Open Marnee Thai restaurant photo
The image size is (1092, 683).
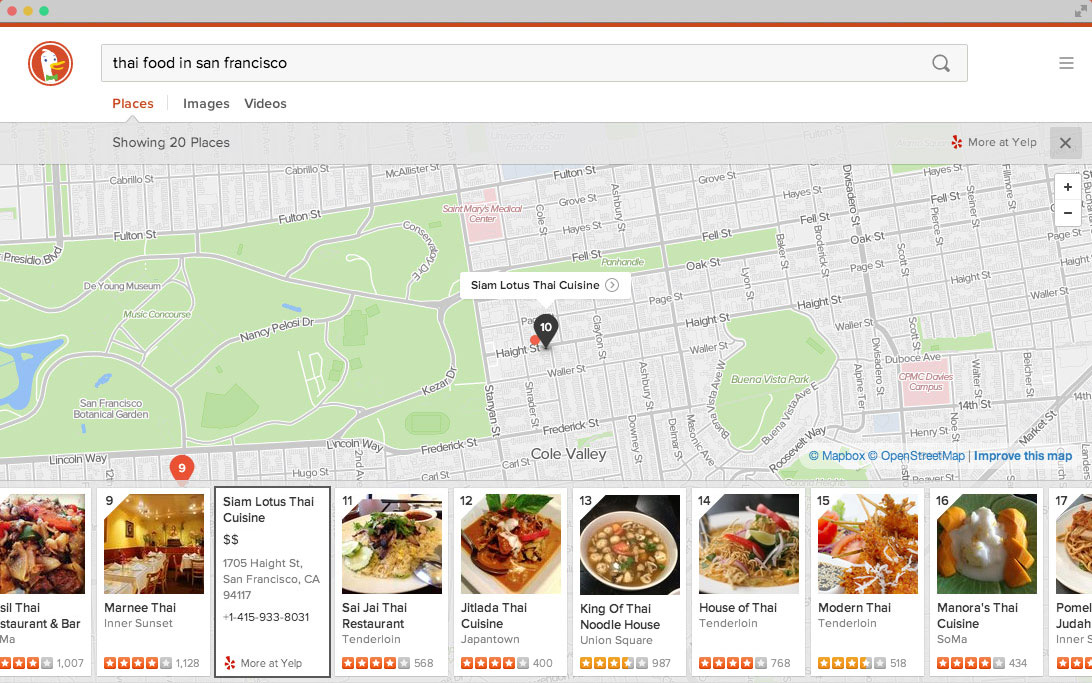point(154,544)
